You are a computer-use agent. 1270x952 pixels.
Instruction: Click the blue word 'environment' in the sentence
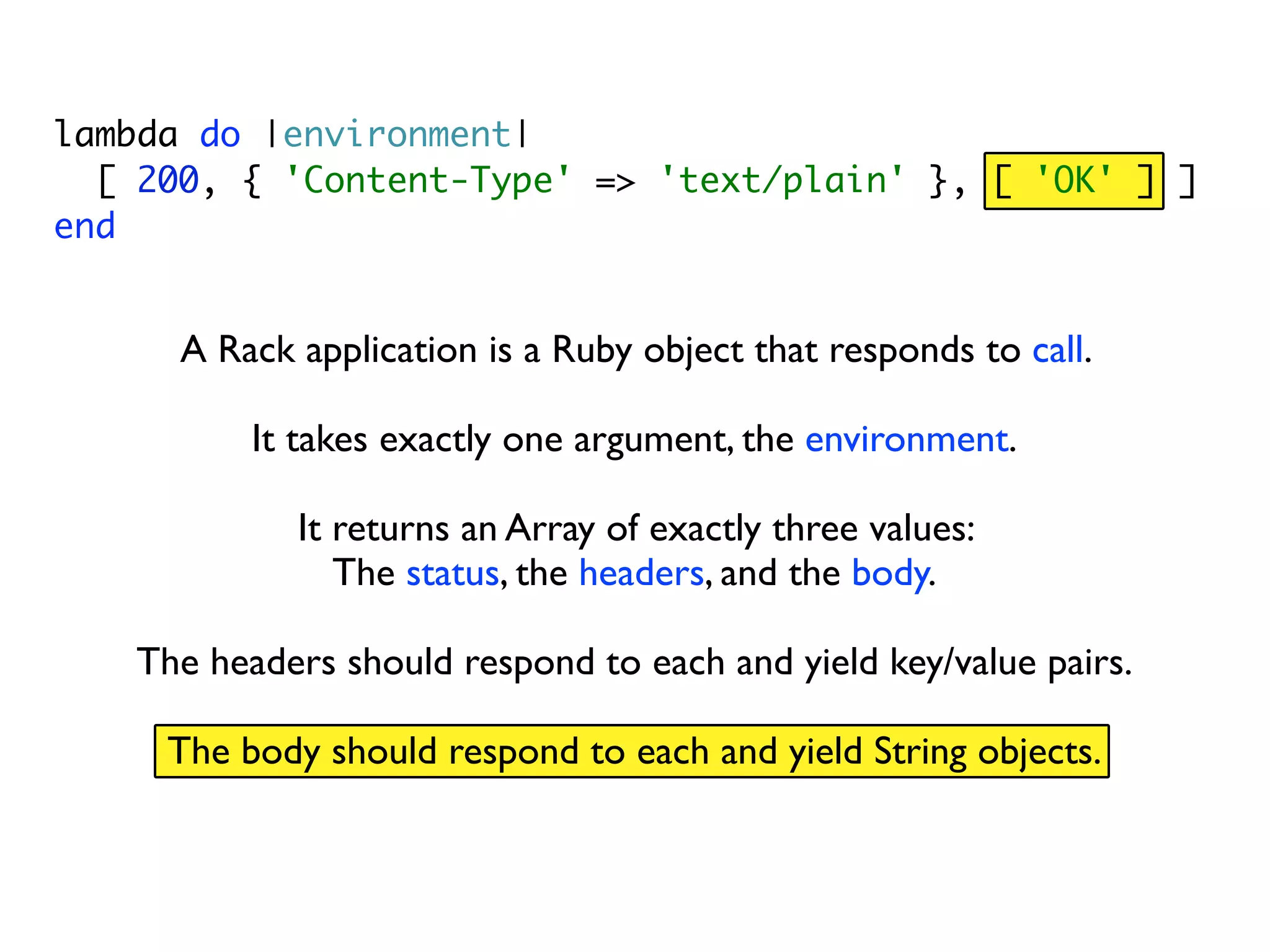907,440
